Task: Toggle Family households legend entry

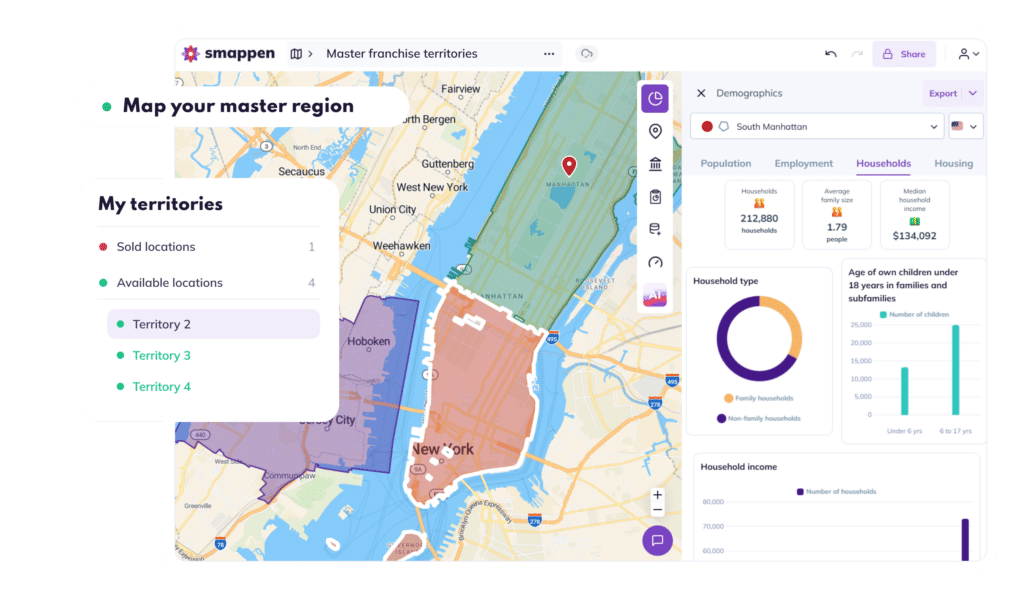Action: click(x=758, y=398)
